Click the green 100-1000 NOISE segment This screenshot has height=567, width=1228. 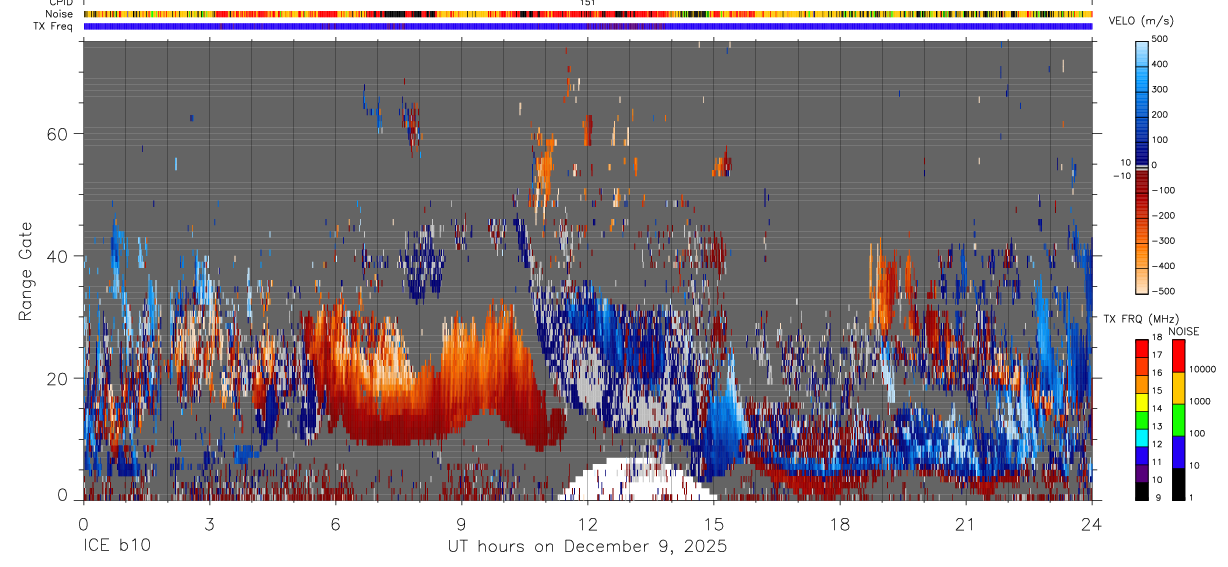1179,420
